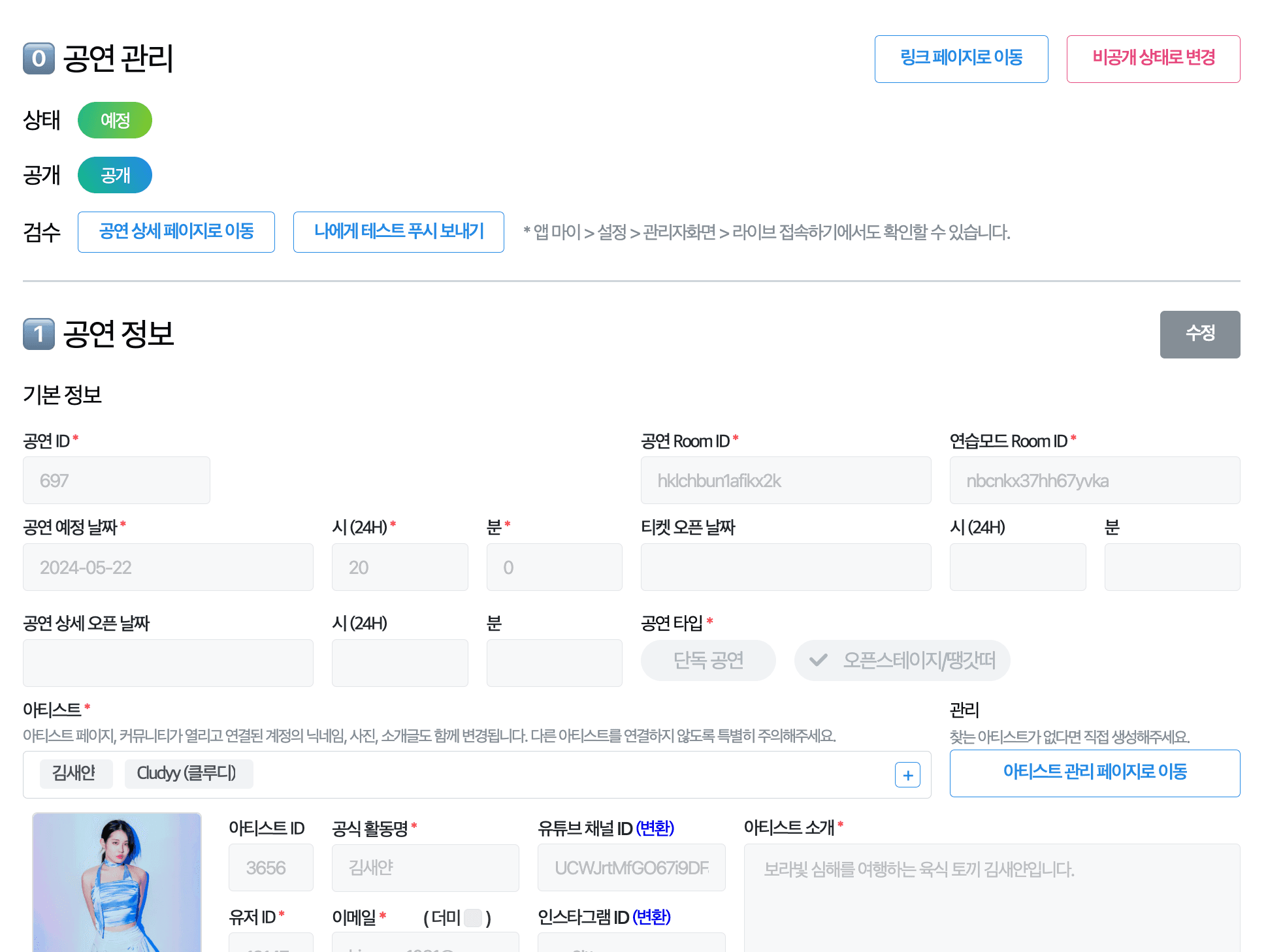Select the Cludyy (클루디) artist tag
Image resolution: width=1283 pixels, height=952 pixels.
coord(189,773)
